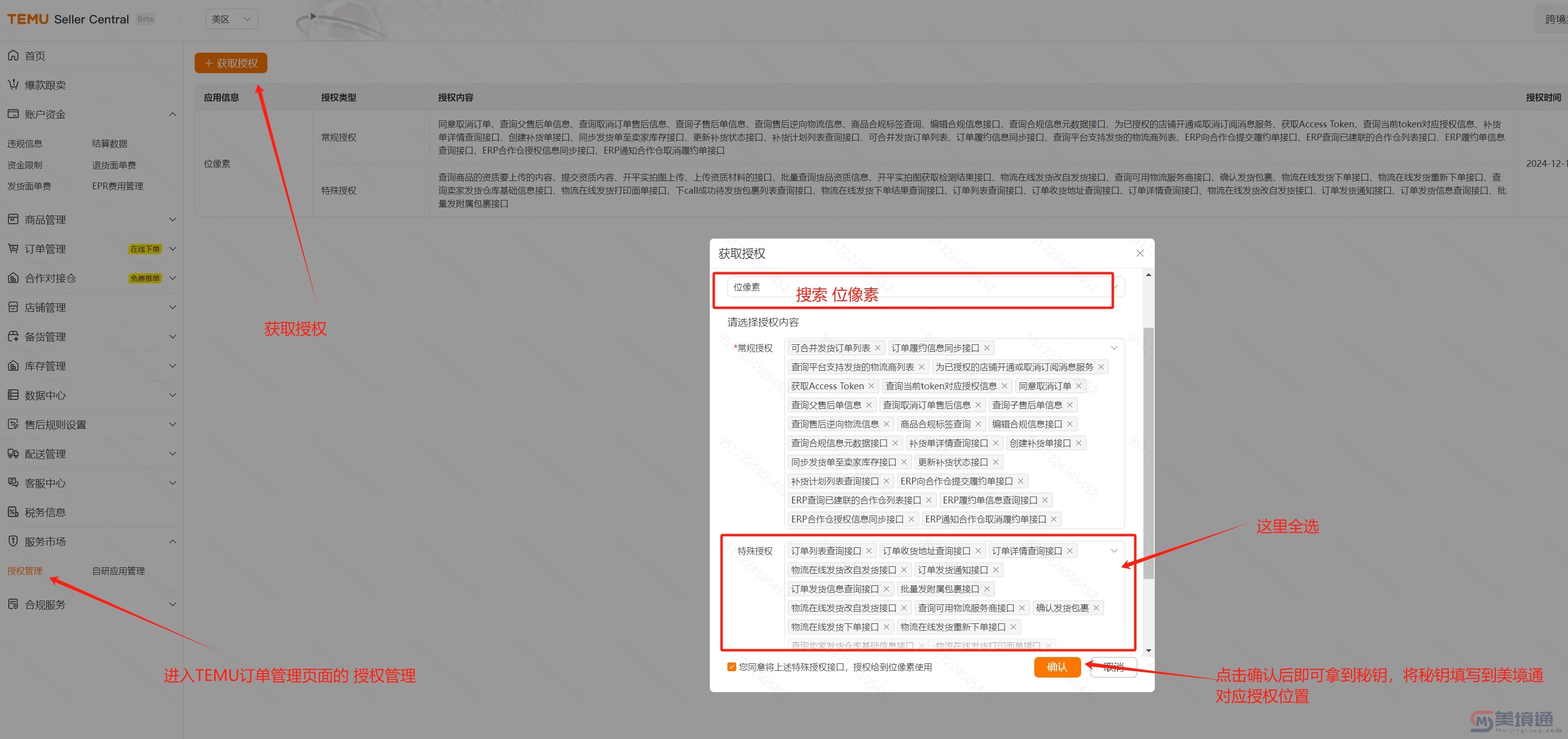Select the 订单管理 cart icon

click(13, 248)
